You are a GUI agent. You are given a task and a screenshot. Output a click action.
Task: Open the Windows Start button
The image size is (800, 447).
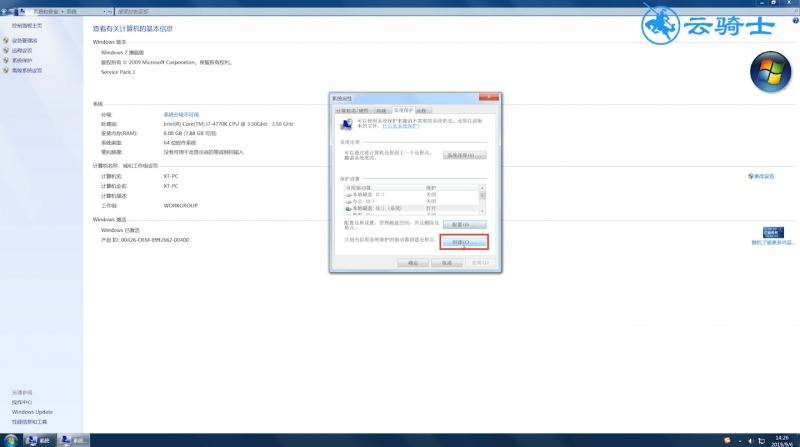(x=10, y=440)
